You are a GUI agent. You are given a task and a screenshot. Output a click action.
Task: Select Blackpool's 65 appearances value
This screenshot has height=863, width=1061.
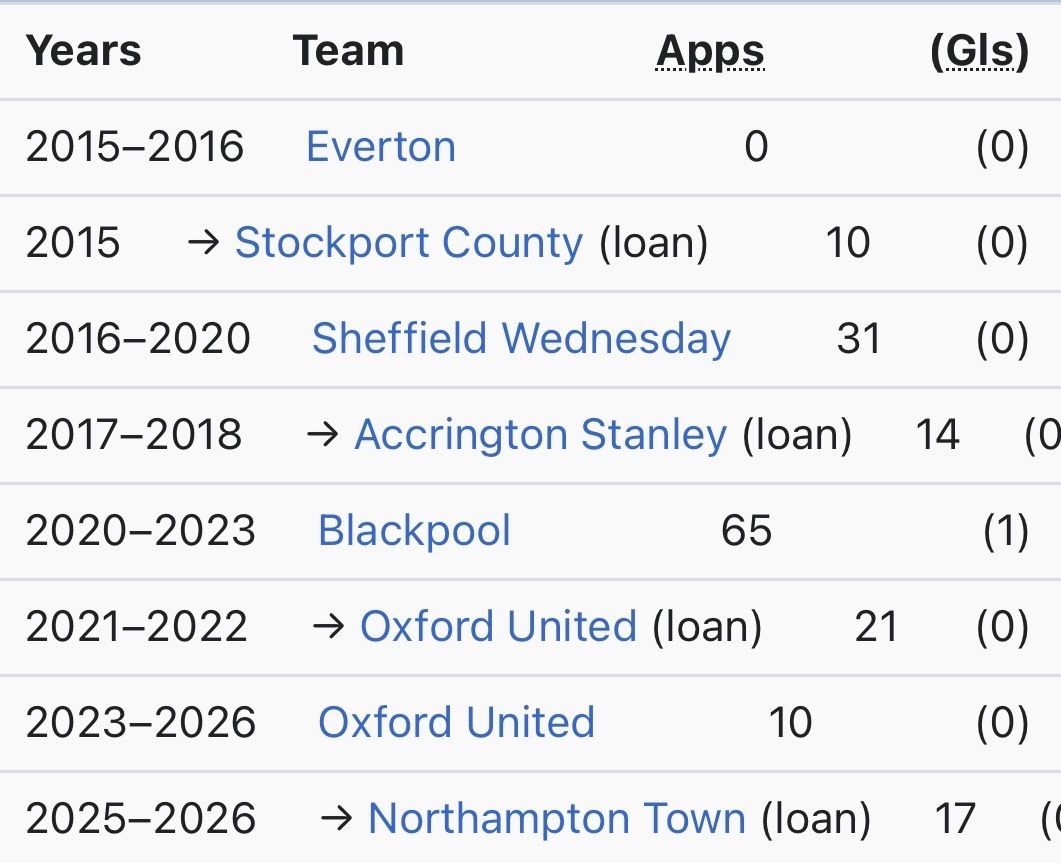746,531
